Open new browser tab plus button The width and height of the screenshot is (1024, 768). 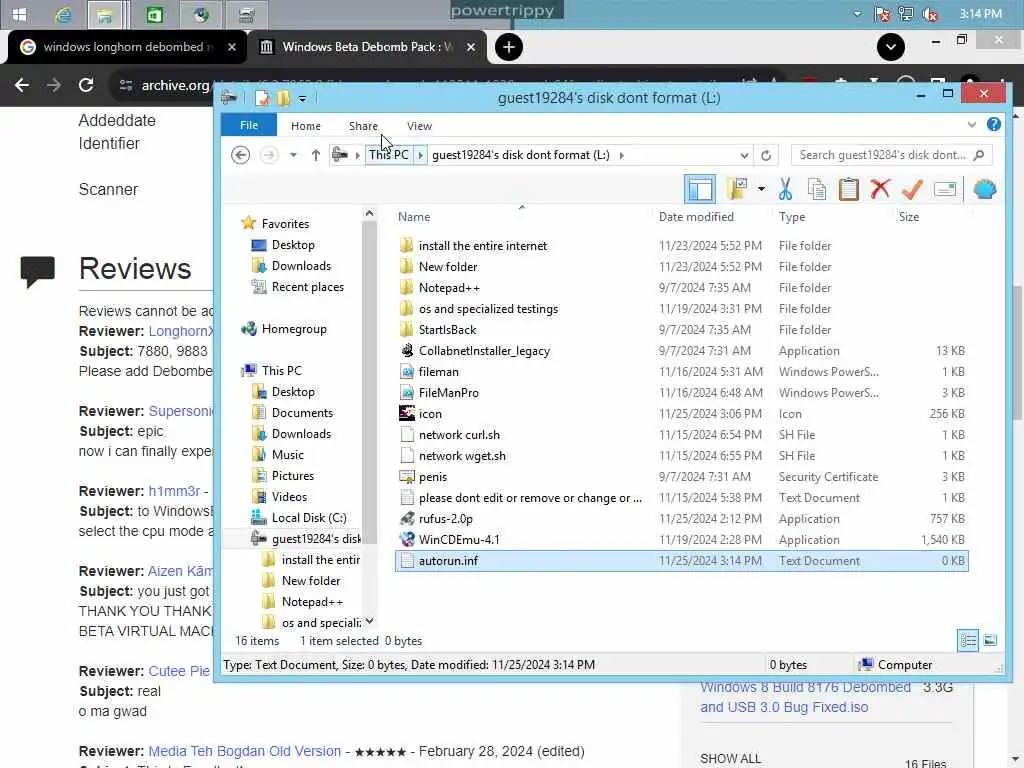pos(509,47)
